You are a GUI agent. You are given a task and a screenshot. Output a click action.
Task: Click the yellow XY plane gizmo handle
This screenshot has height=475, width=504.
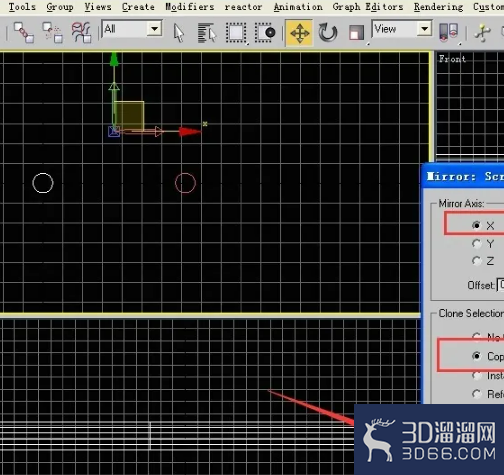tap(129, 115)
